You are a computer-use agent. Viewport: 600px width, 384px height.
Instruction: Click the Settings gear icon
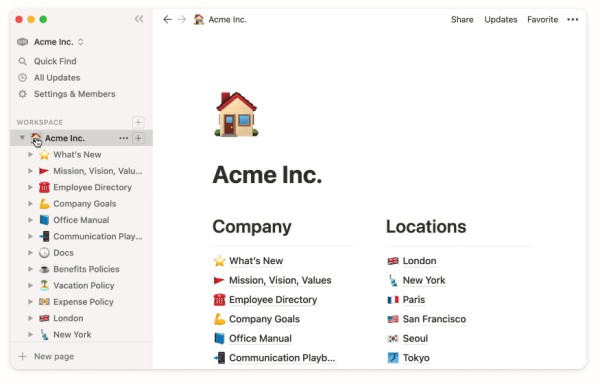(23, 94)
